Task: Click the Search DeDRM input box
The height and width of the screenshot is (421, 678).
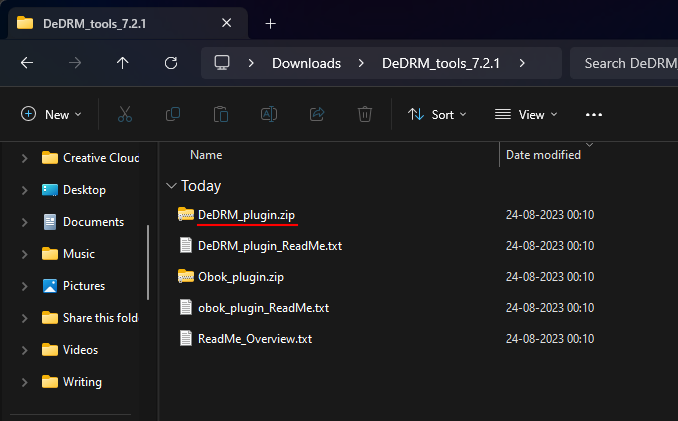Action: [x=624, y=63]
